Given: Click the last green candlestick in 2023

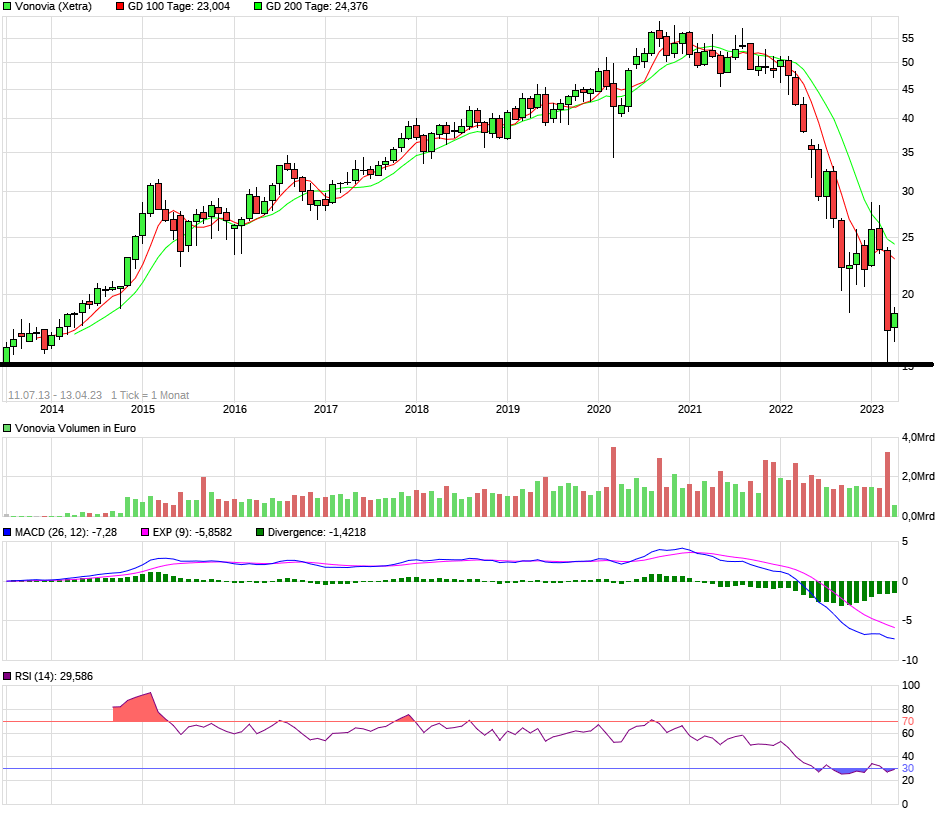Looking at the screenshot, I should click(x=894, y=320).
